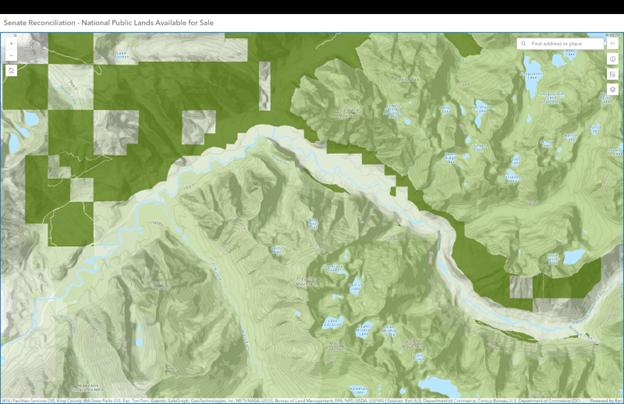
Task: Open the map Information panel
Action: point(612,59)
